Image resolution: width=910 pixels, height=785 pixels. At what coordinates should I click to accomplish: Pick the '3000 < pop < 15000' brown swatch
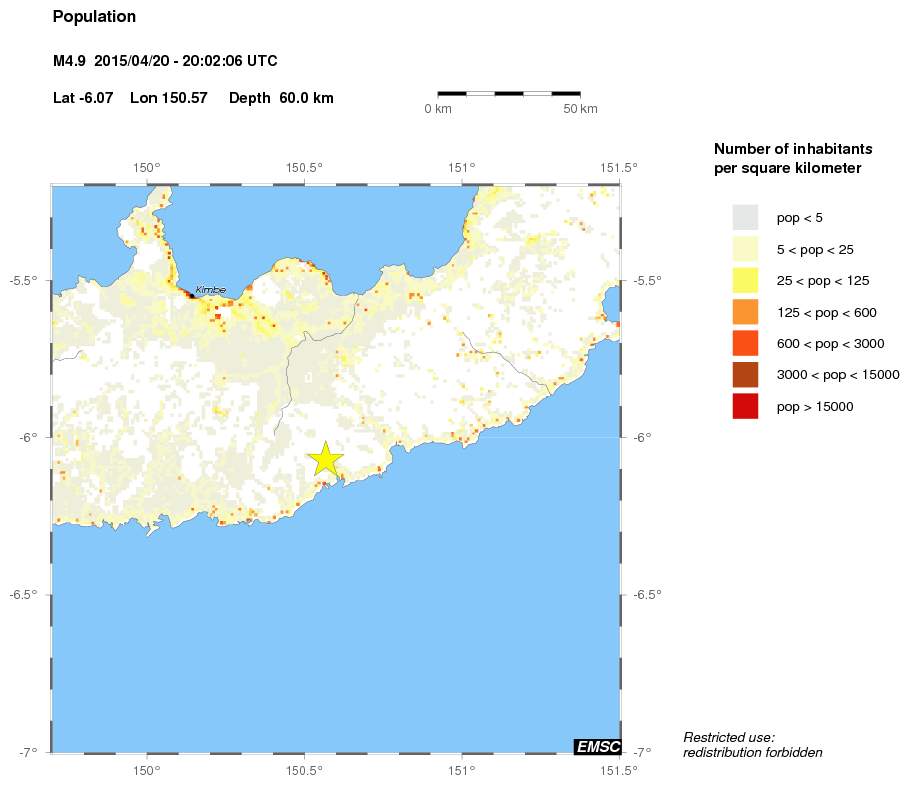745,375
